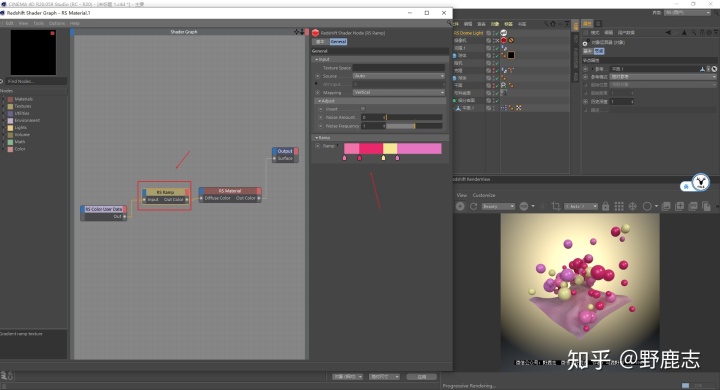The height and width of the screenshot is (390, 720).
Task: Open the Source dropdown set to Auto
Action: [x=399, y=76]
